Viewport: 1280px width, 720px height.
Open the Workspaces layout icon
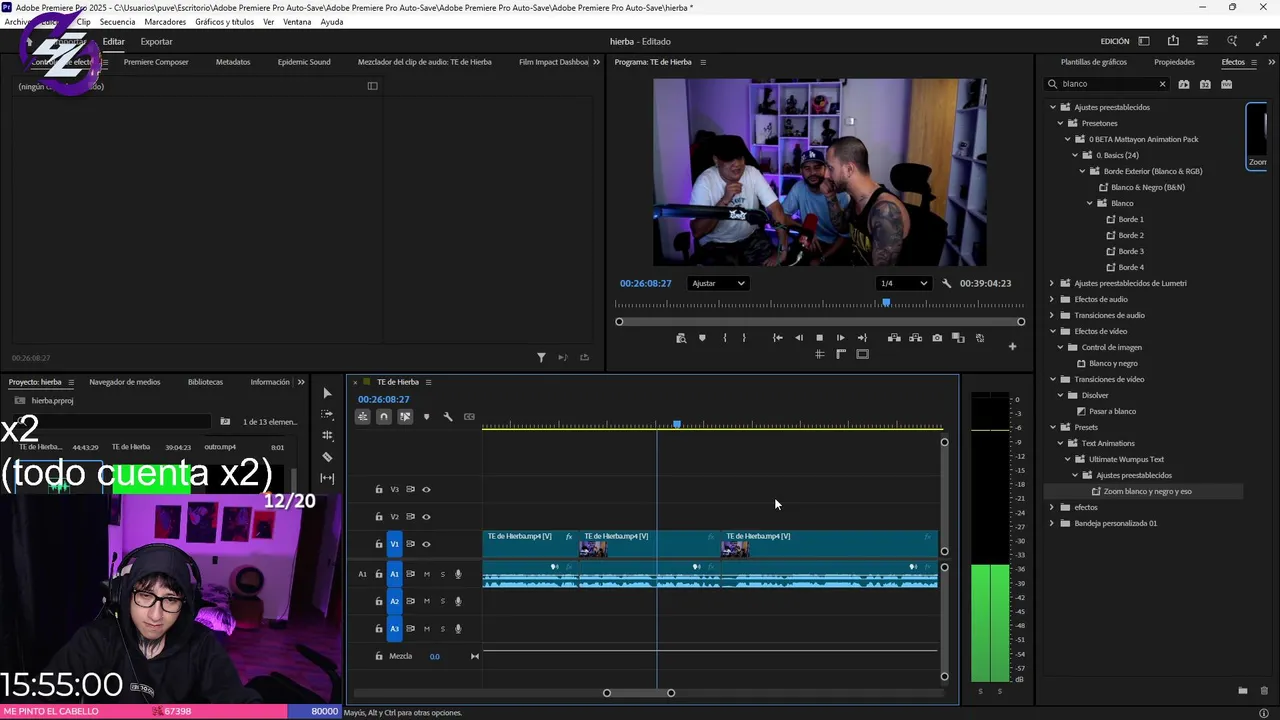point(1144,41)
